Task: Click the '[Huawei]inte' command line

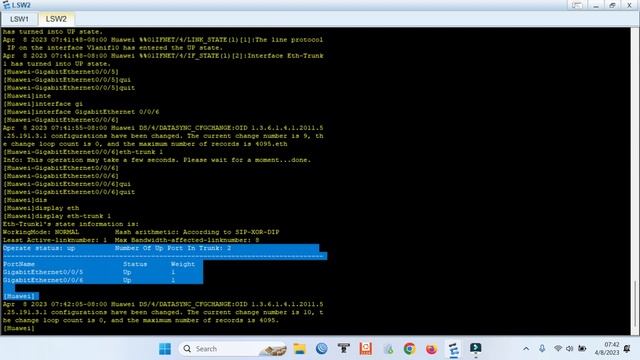Action: click(x=27, y=96)
